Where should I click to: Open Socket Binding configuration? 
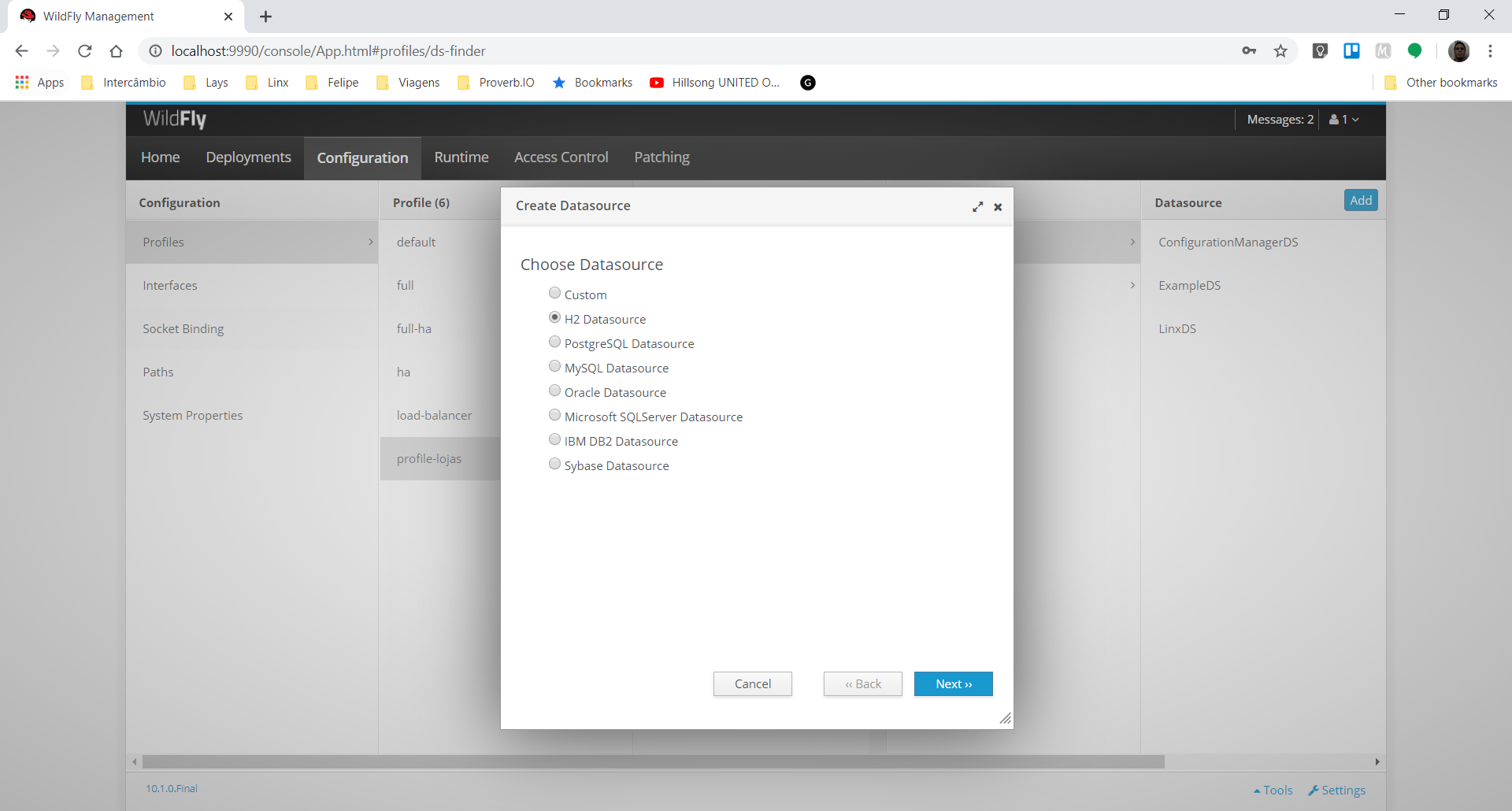tap(252, 328)
